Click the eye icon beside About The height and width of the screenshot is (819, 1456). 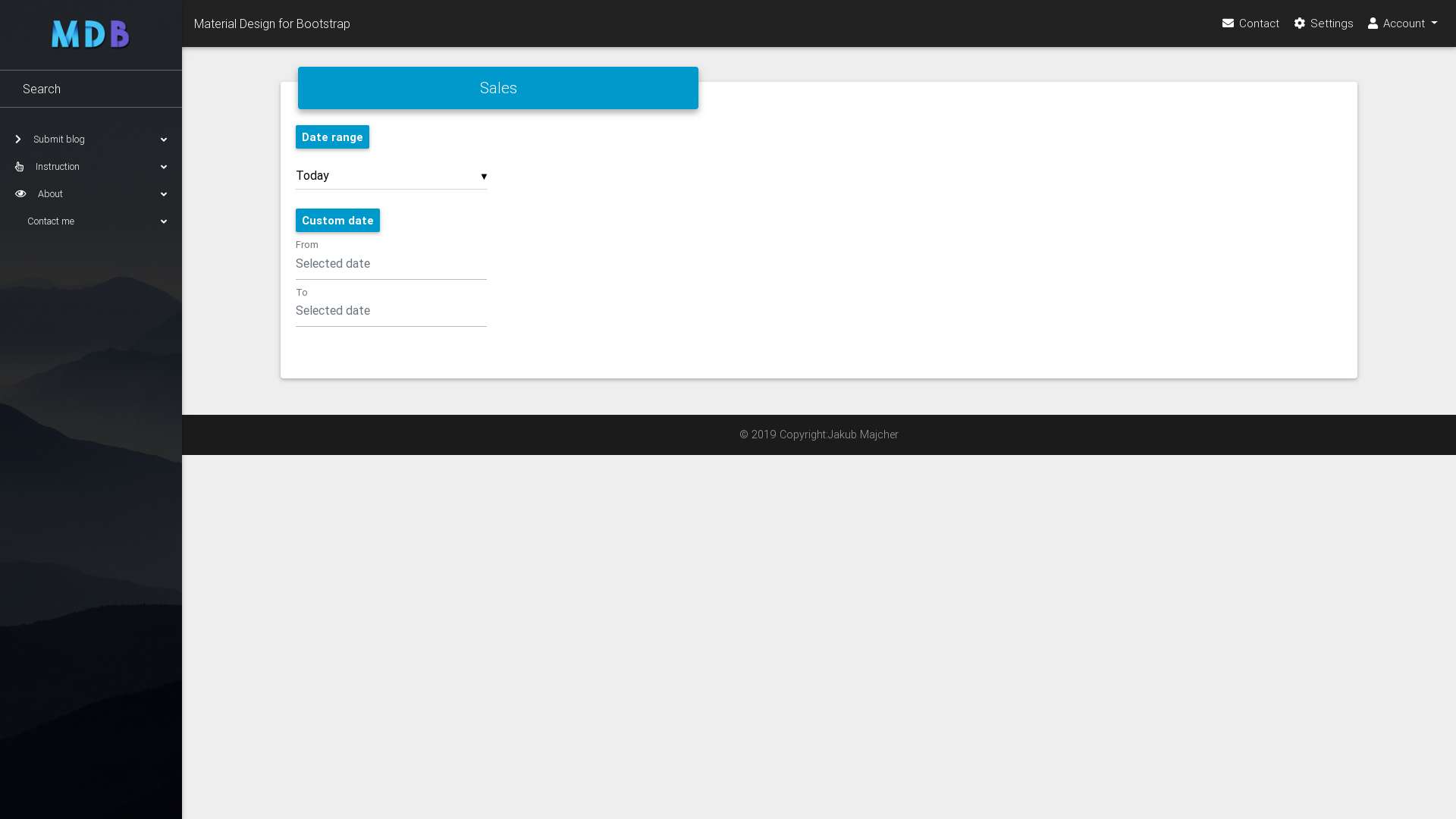(20, 194)
